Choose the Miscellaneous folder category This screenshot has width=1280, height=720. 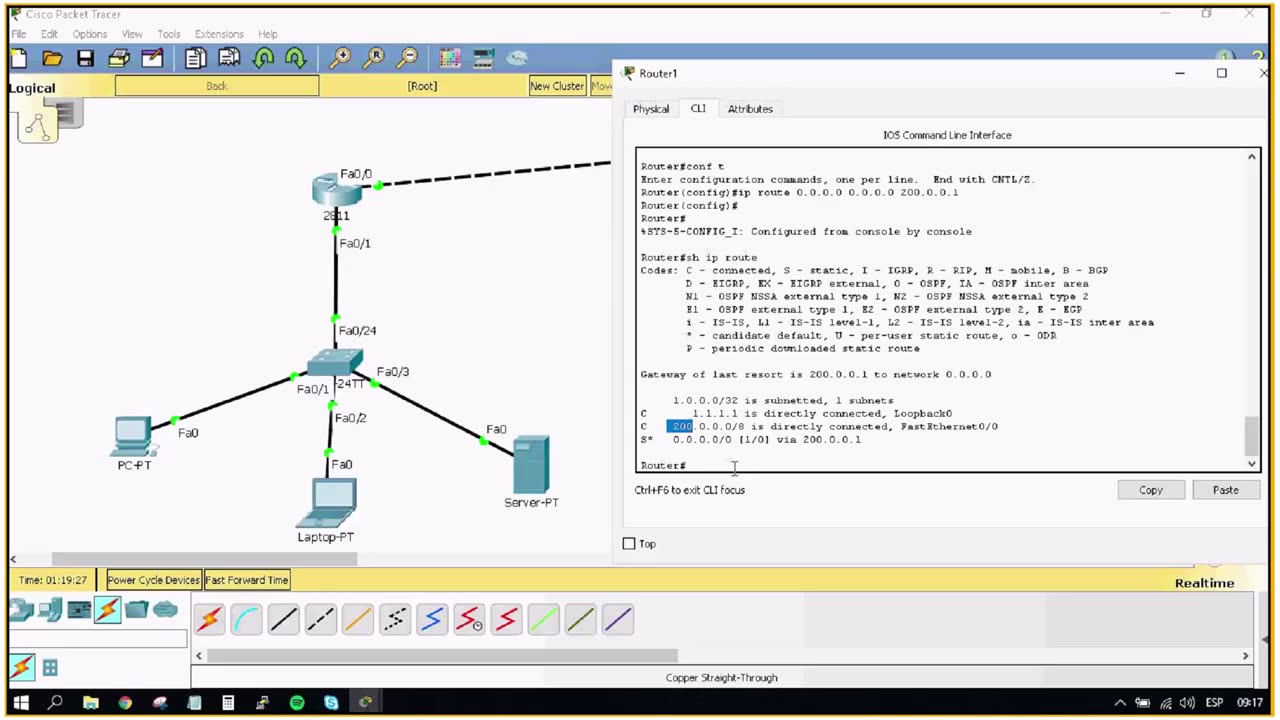tap(137, 609)
